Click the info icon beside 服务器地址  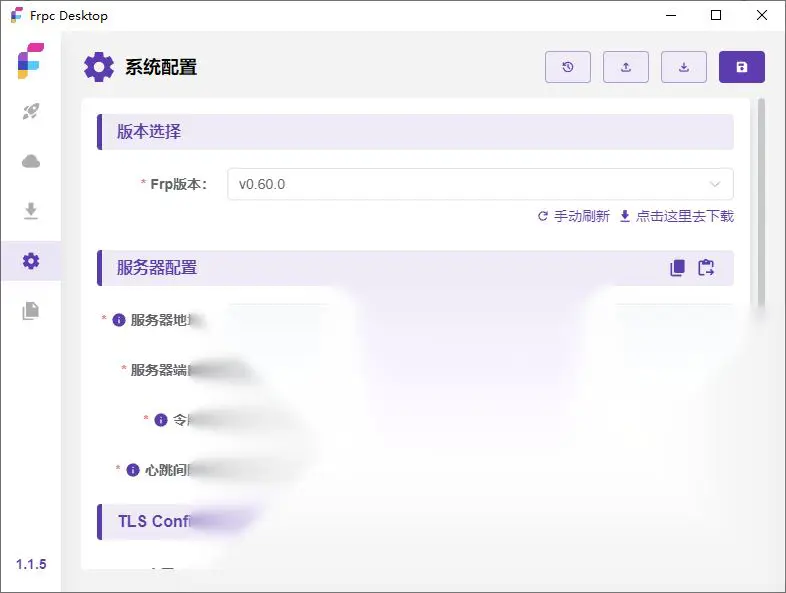119,320
